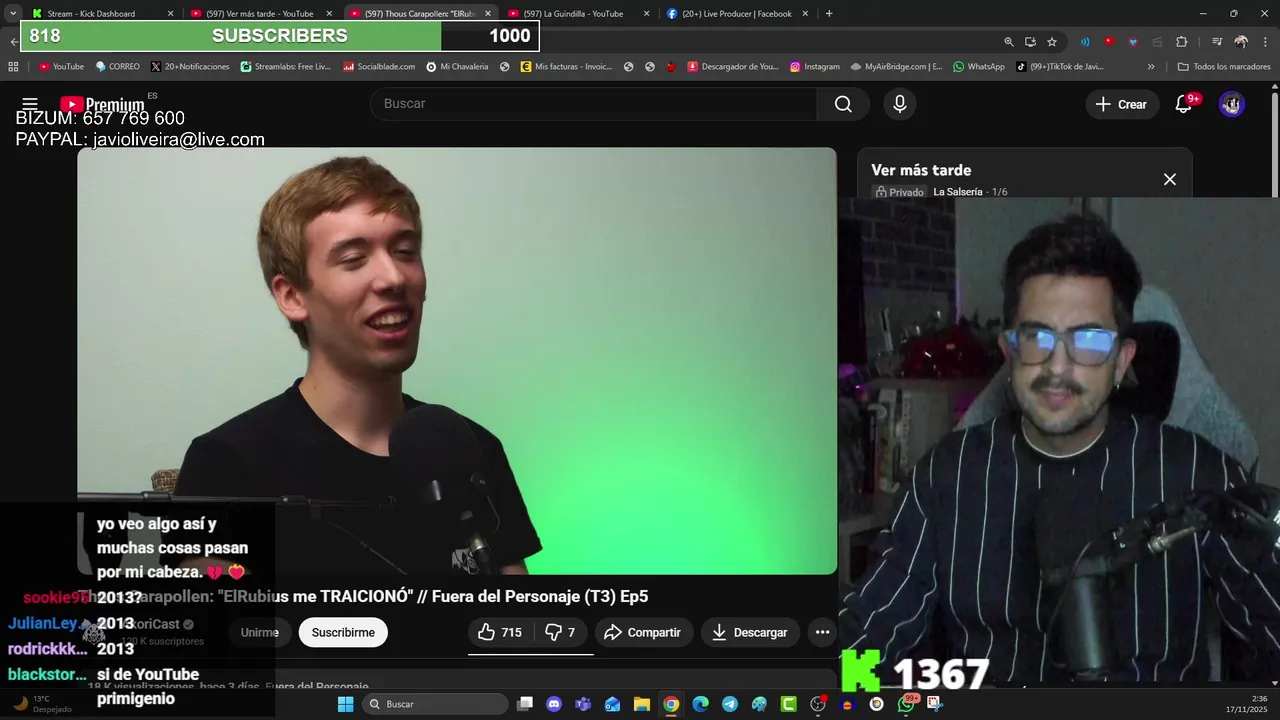Close the Ver más tarde playlist panel

(x=1170, y=179)
